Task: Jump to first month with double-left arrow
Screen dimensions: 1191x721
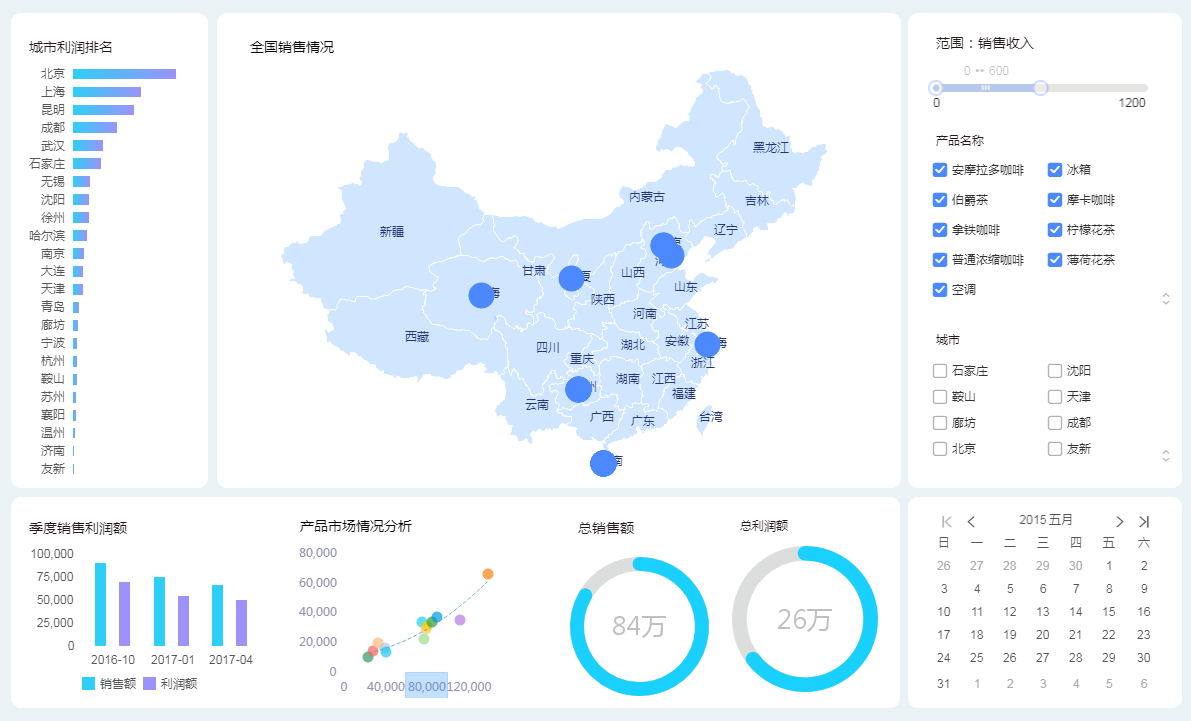Action: pyautogui.click(x=946, y=521)
